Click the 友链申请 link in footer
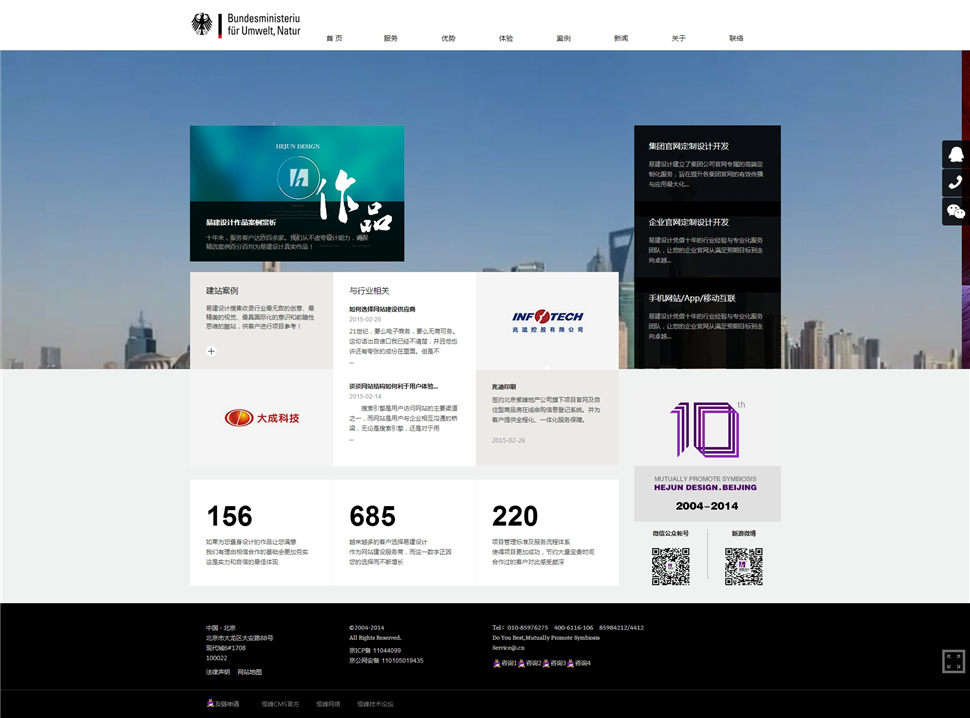 click(223, 704)
